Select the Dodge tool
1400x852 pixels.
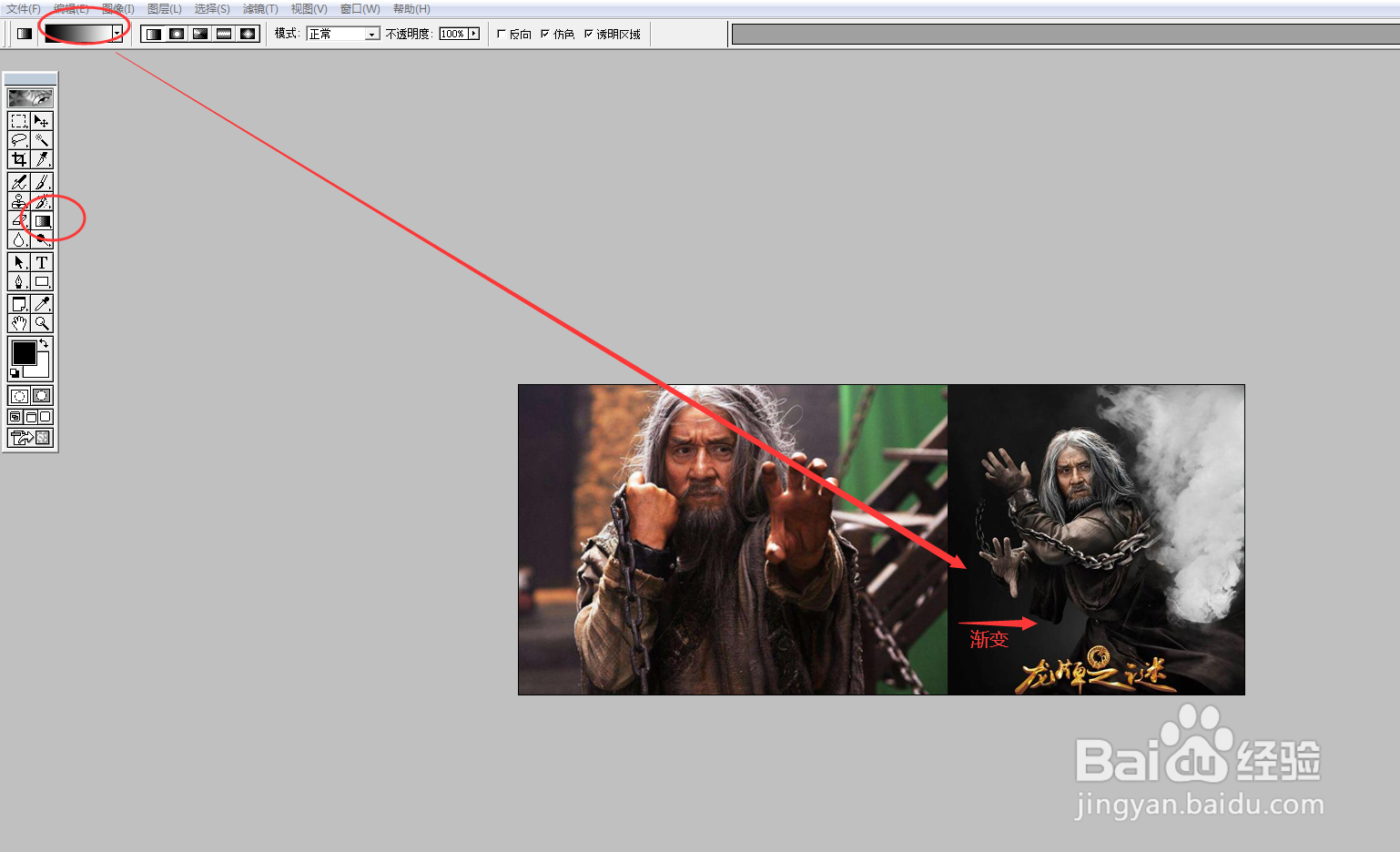click(x=42, y=239)
